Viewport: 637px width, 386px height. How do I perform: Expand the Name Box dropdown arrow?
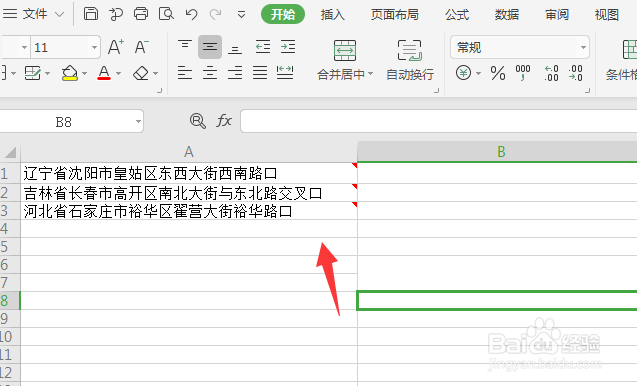coord(138,121)
